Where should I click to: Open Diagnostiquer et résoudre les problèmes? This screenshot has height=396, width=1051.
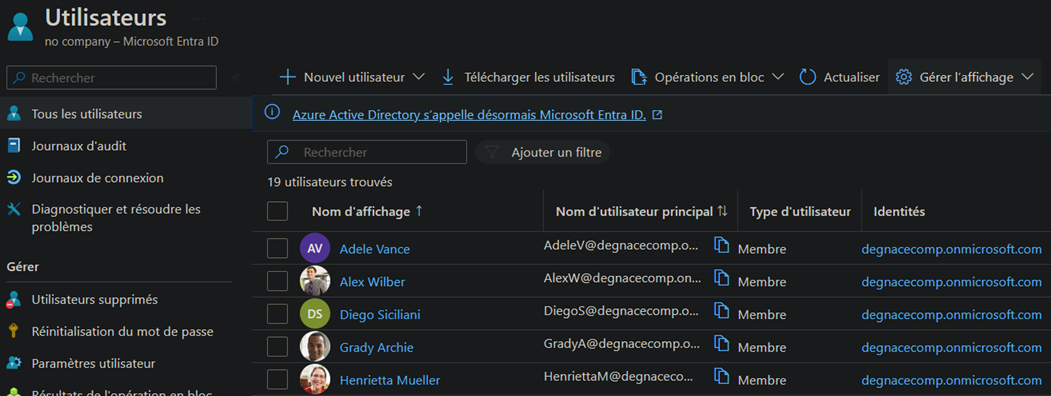coord(115,218)
